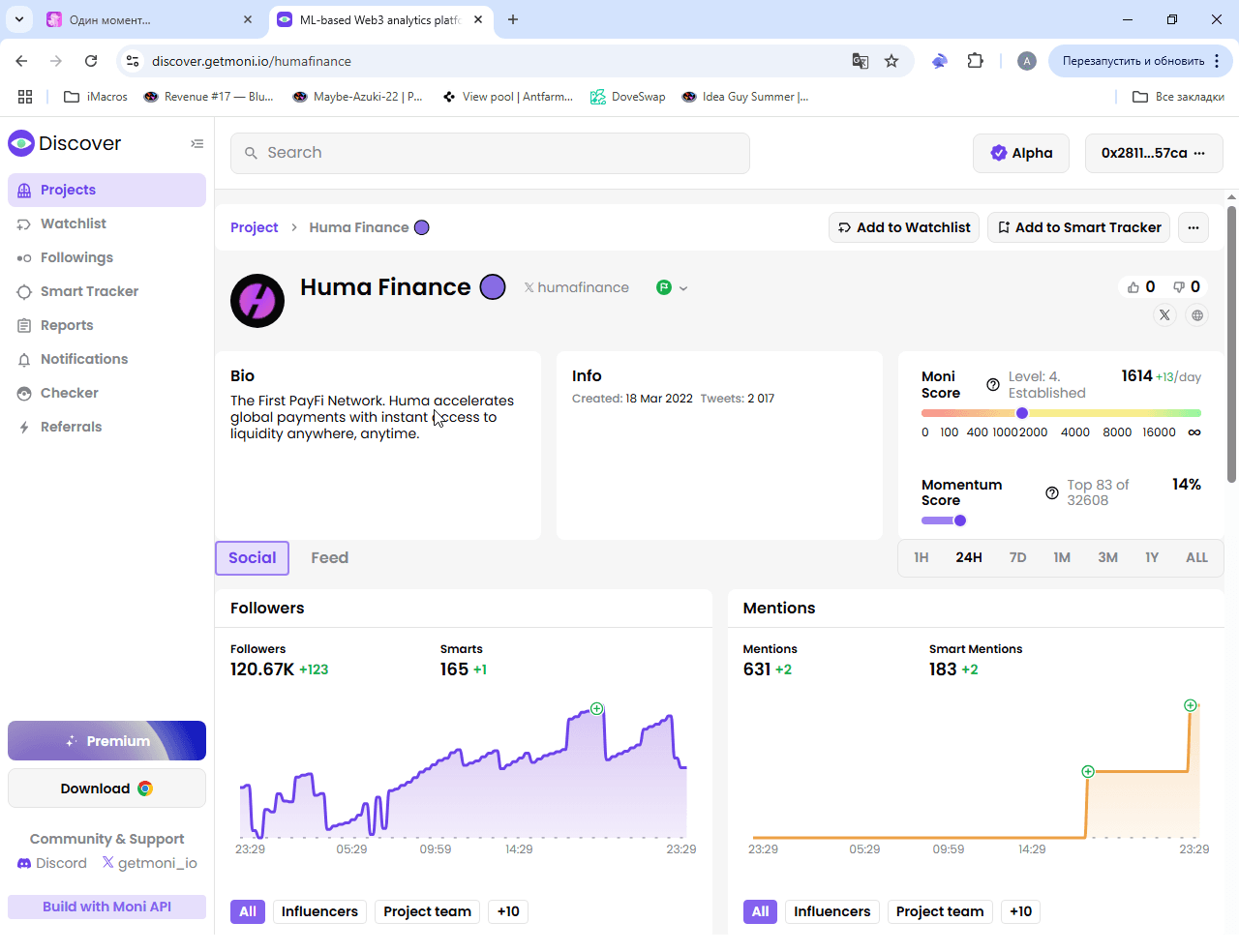Open wallet 0x2811...57ca menu
The height and width of the screenshot is (952, 1239).
tap(1154, 153)
